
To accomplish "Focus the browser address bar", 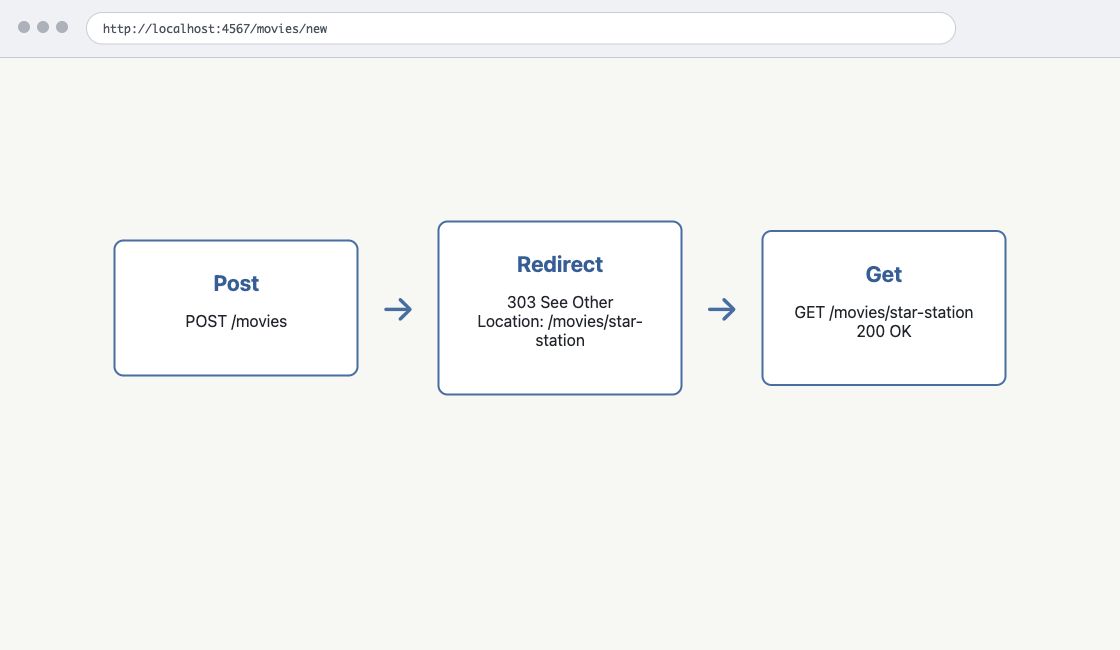I will tap(521, 29).
